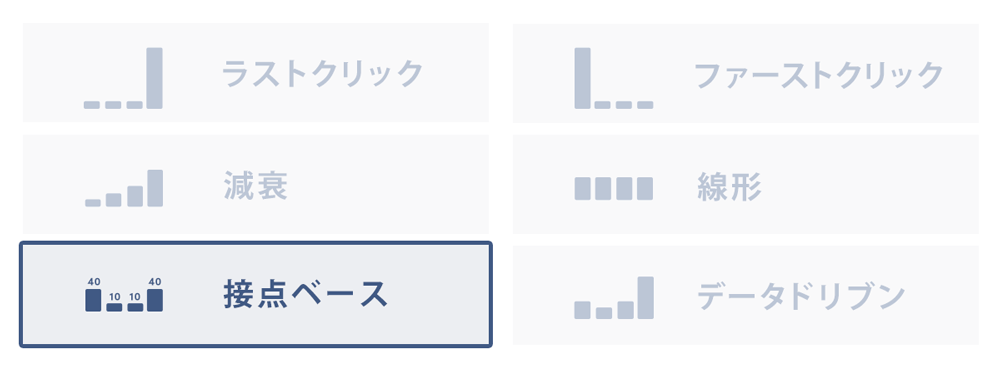Image resolution: width=1000 pixels, height=367 pixels.
Task: Click the 減衰 ascending bars icon
Action: pos(124,188)
